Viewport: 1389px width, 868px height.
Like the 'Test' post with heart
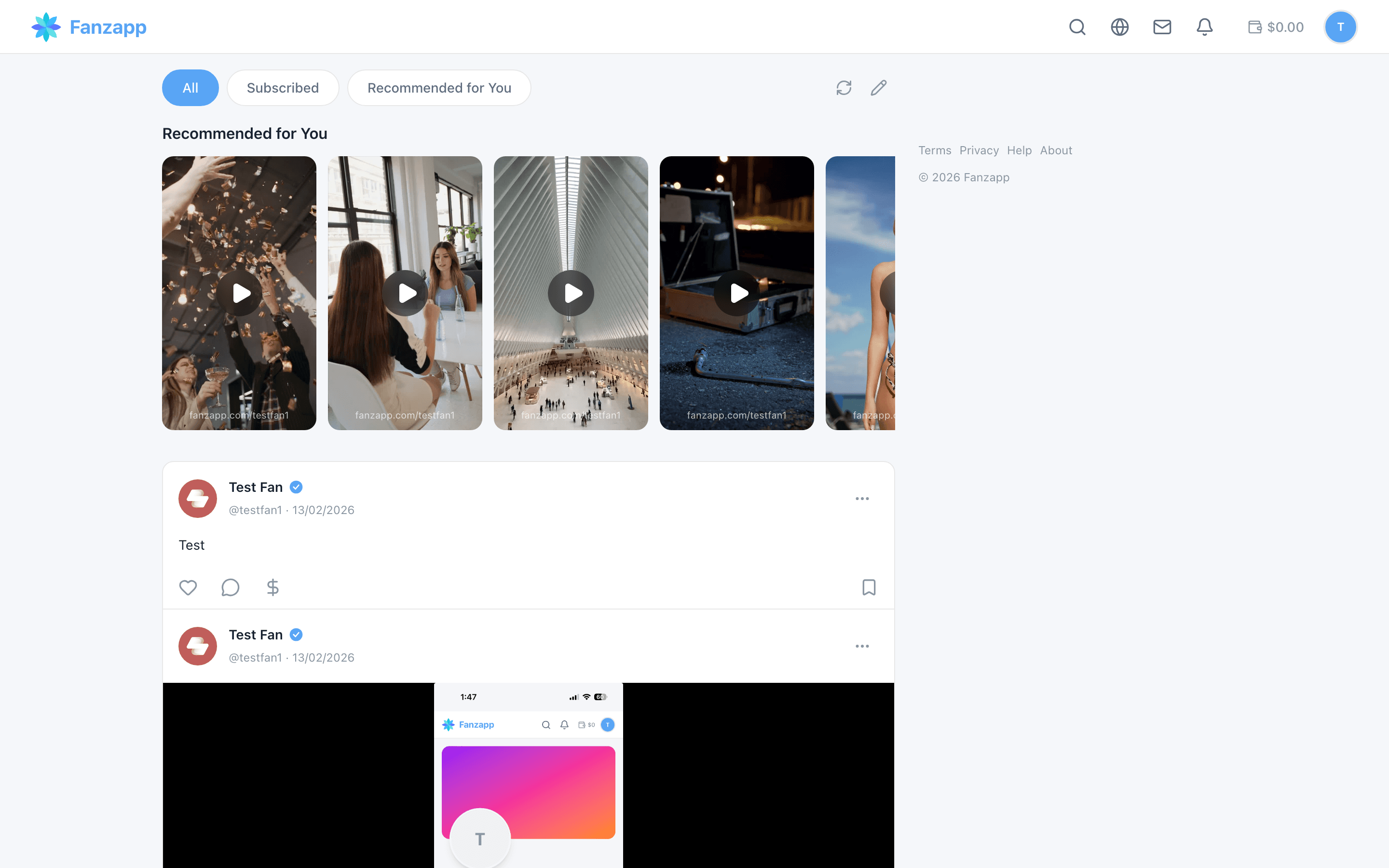(x=188, y=587)
